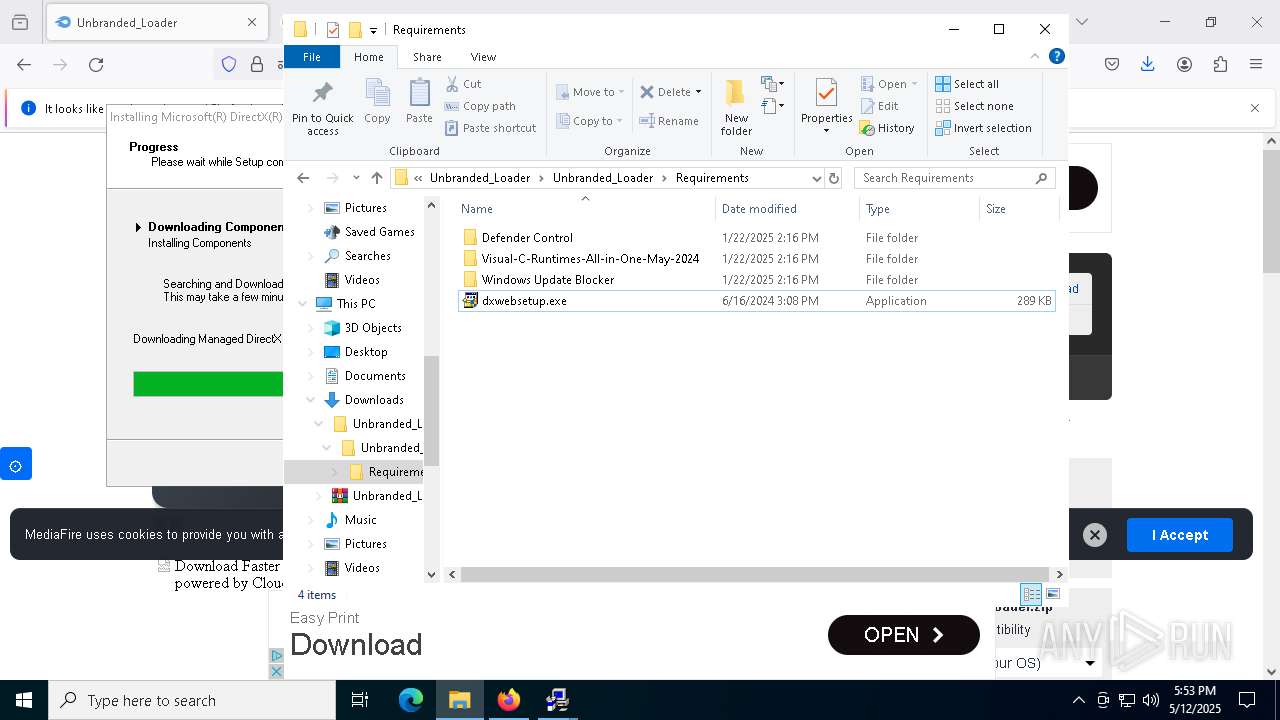This screenshot has width=1280, height=720.
Task: Reload the browser page
Action: 96,65
